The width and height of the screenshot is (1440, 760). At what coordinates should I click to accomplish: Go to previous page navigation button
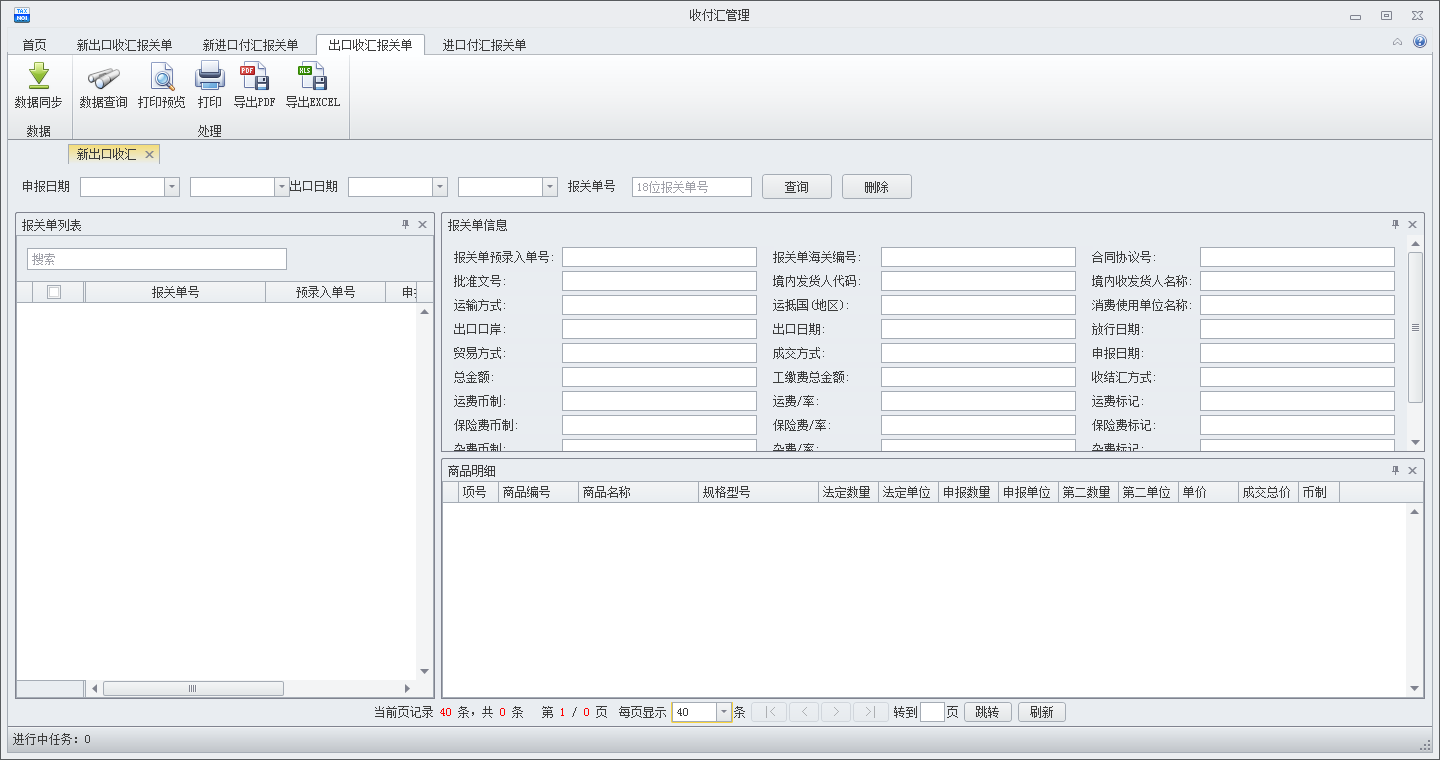[x=803, y=712]
